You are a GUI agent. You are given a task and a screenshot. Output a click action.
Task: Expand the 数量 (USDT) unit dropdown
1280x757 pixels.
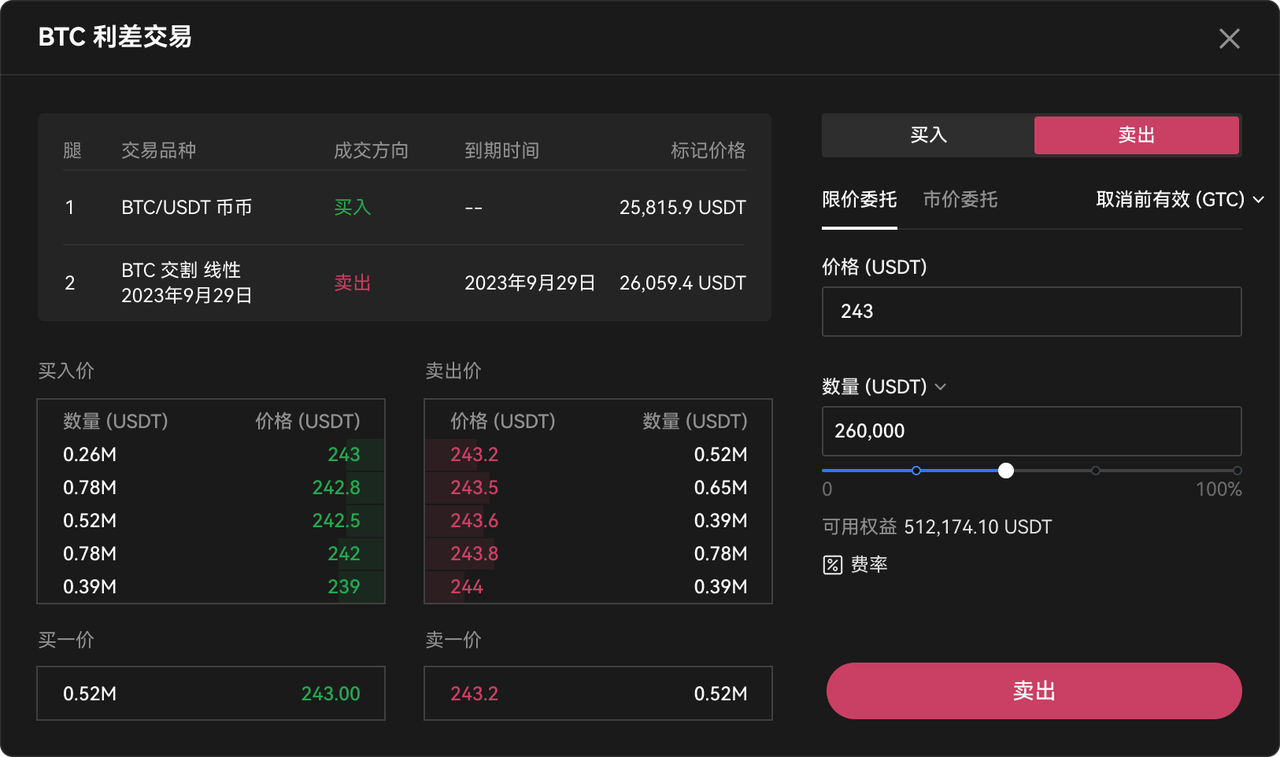point(940,387)
